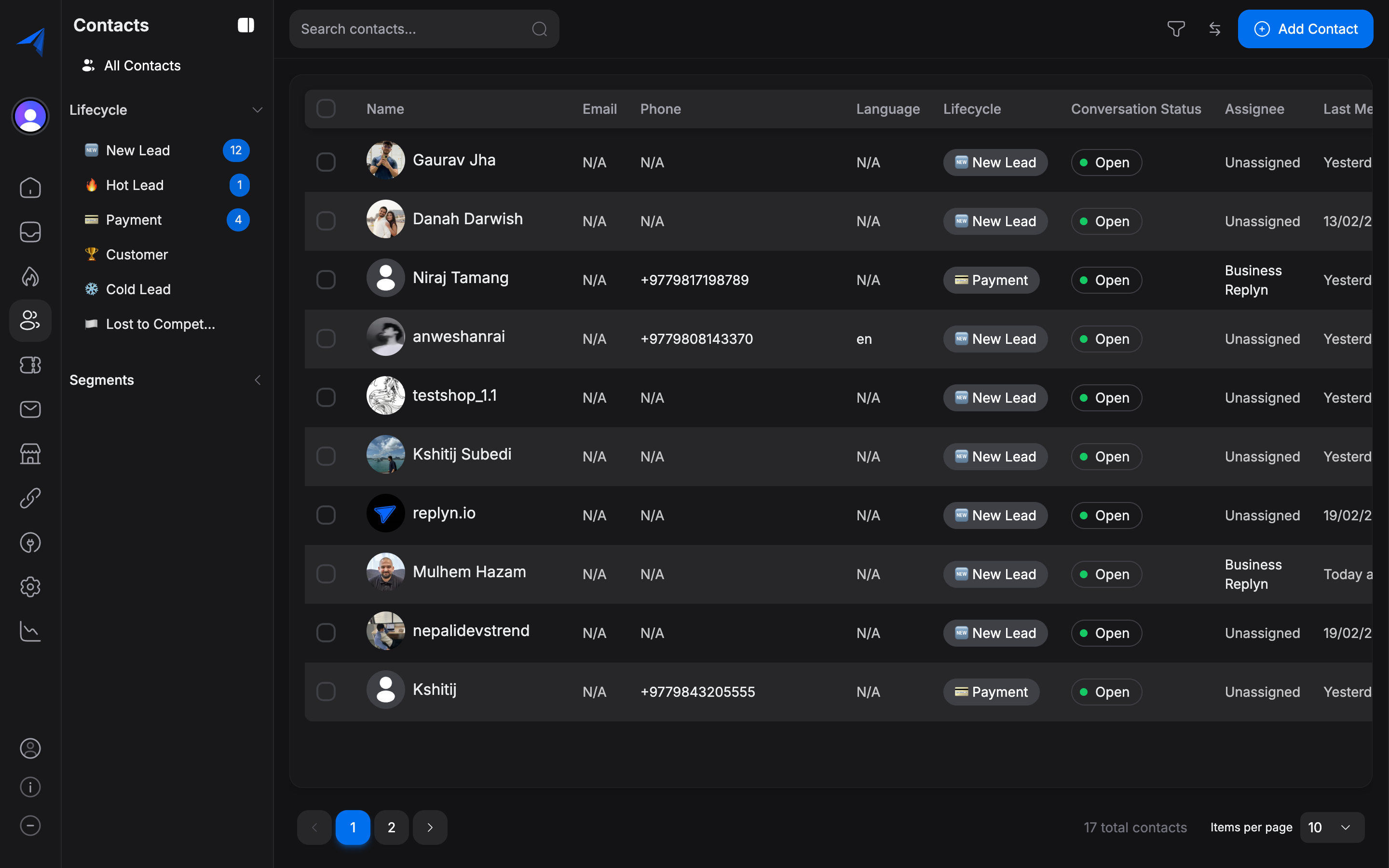Open the store icon in the sidebar
The height and width of the screenshot is (868, 1389).
point(29,453)
